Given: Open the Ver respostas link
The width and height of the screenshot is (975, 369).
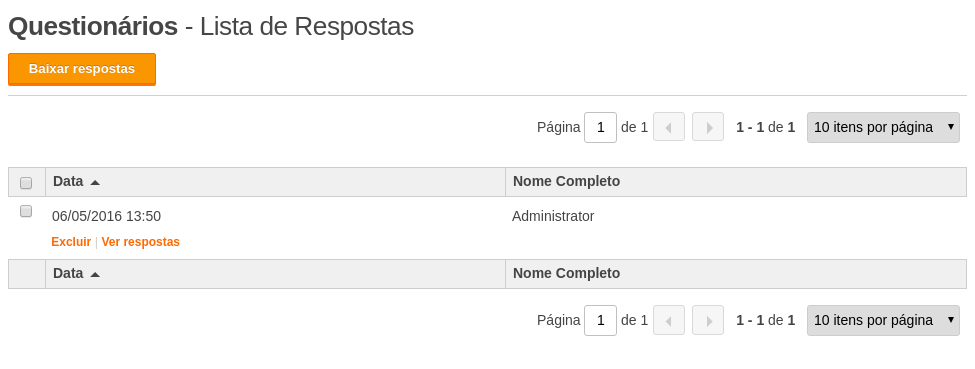Looking at the screenshot, I should click(x=141, y=241).
